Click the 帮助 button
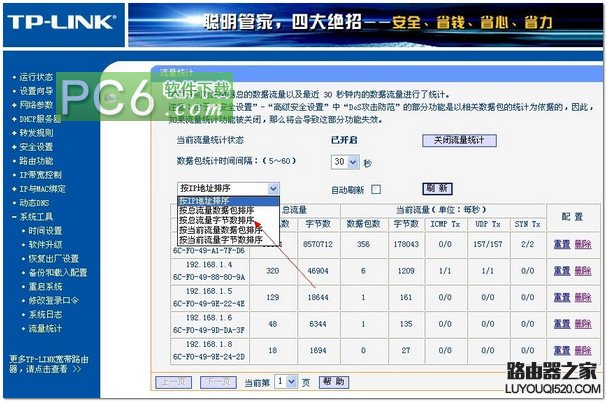This screenshot has height=402, width=607. click(334, 382)
